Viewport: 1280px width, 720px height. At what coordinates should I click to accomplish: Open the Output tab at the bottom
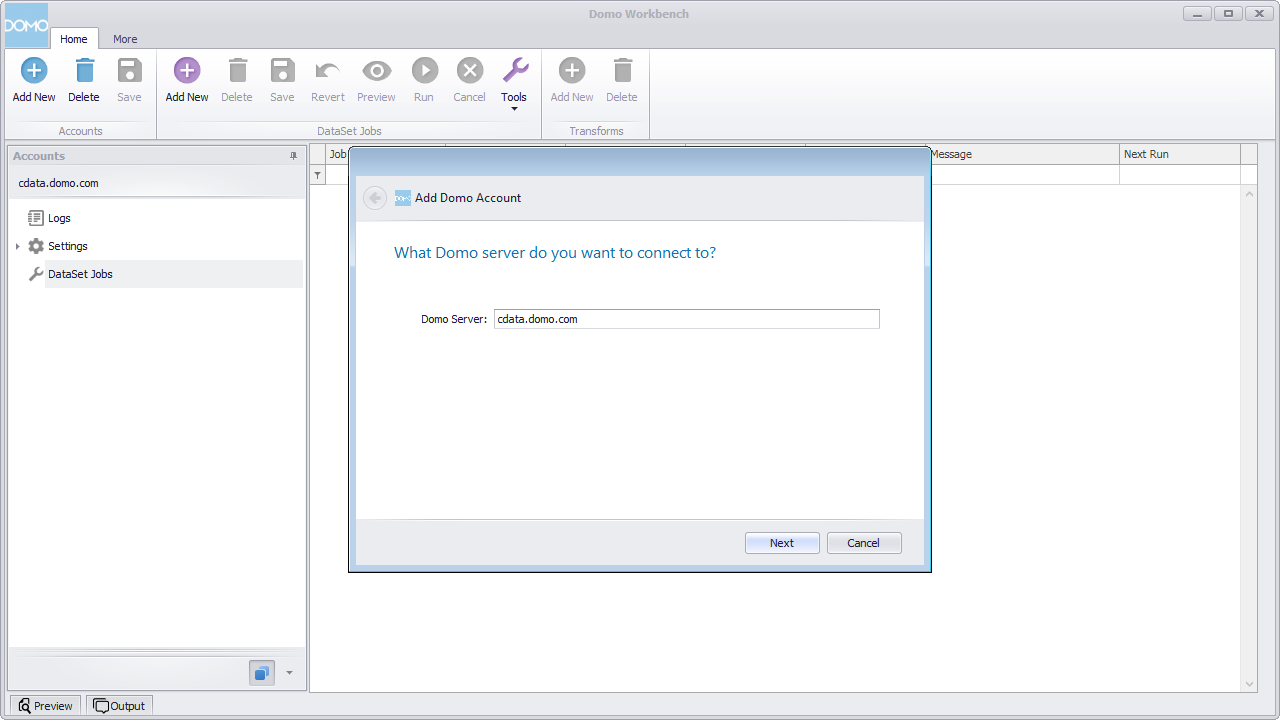coord(119,706)
